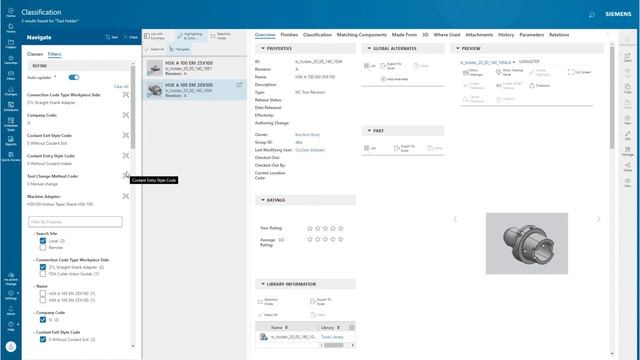640x360 pixels.
Task: Uncheck the Company Code IS checkbox
Action: point(43,320)
